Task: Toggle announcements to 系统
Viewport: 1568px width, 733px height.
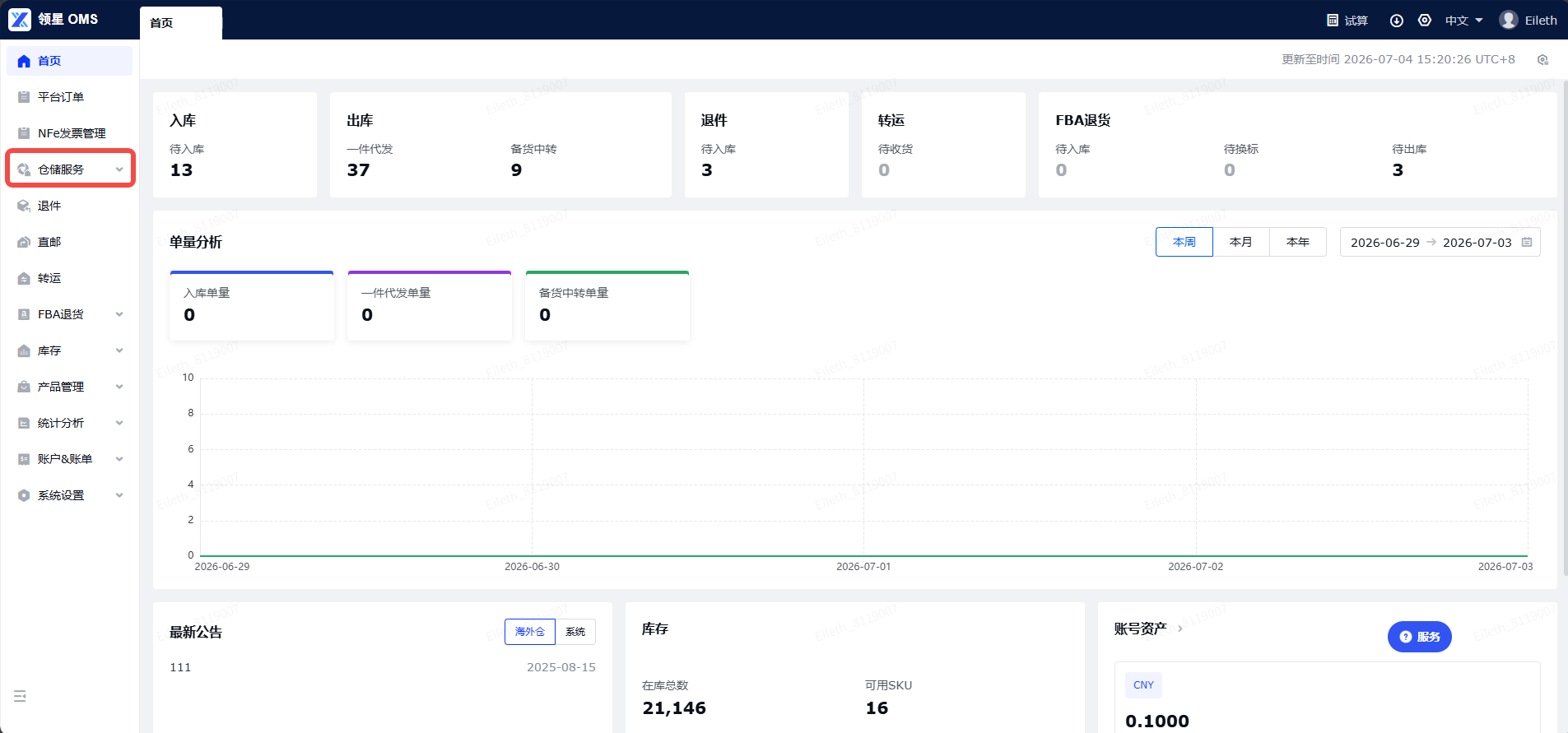Action: coord(575,632)
